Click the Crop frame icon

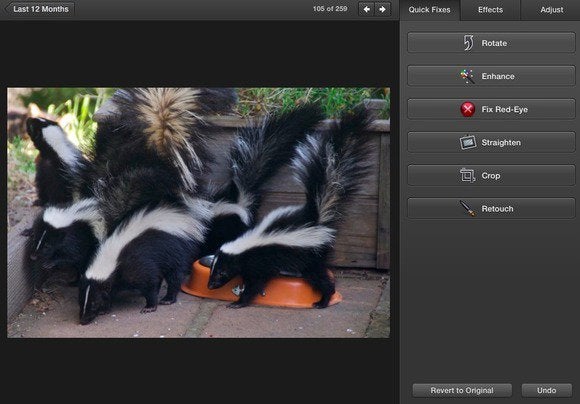click(468, 175)
